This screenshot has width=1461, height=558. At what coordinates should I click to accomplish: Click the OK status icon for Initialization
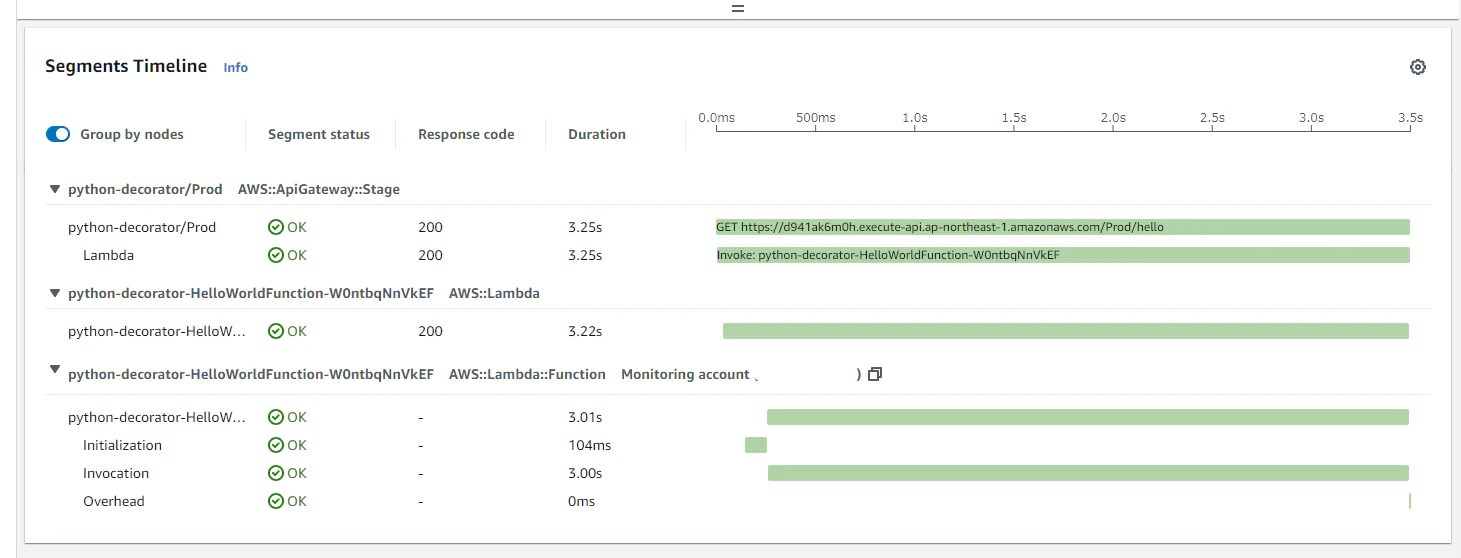[x=276, y=445]
